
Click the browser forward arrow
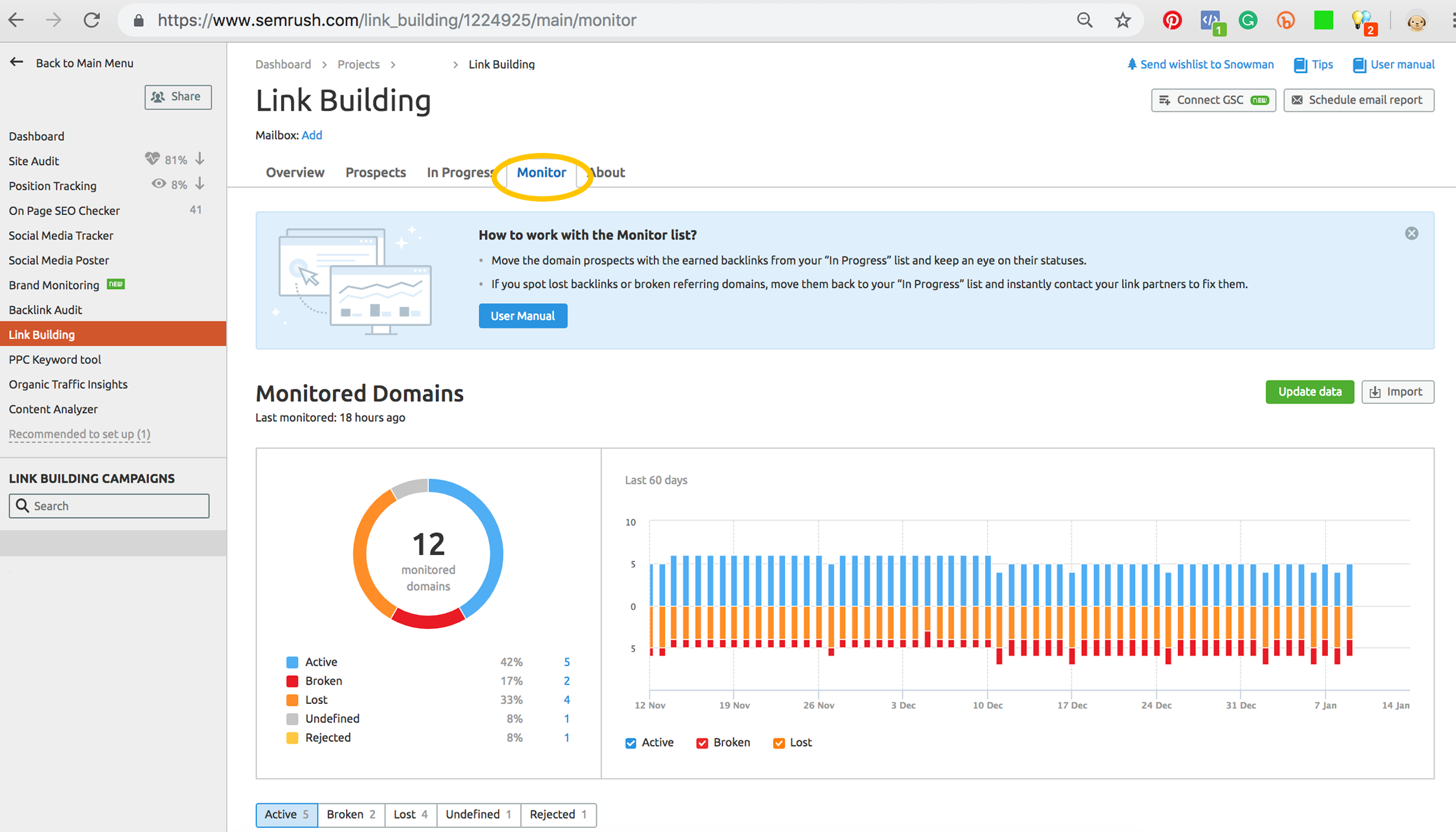coord(53,20)
